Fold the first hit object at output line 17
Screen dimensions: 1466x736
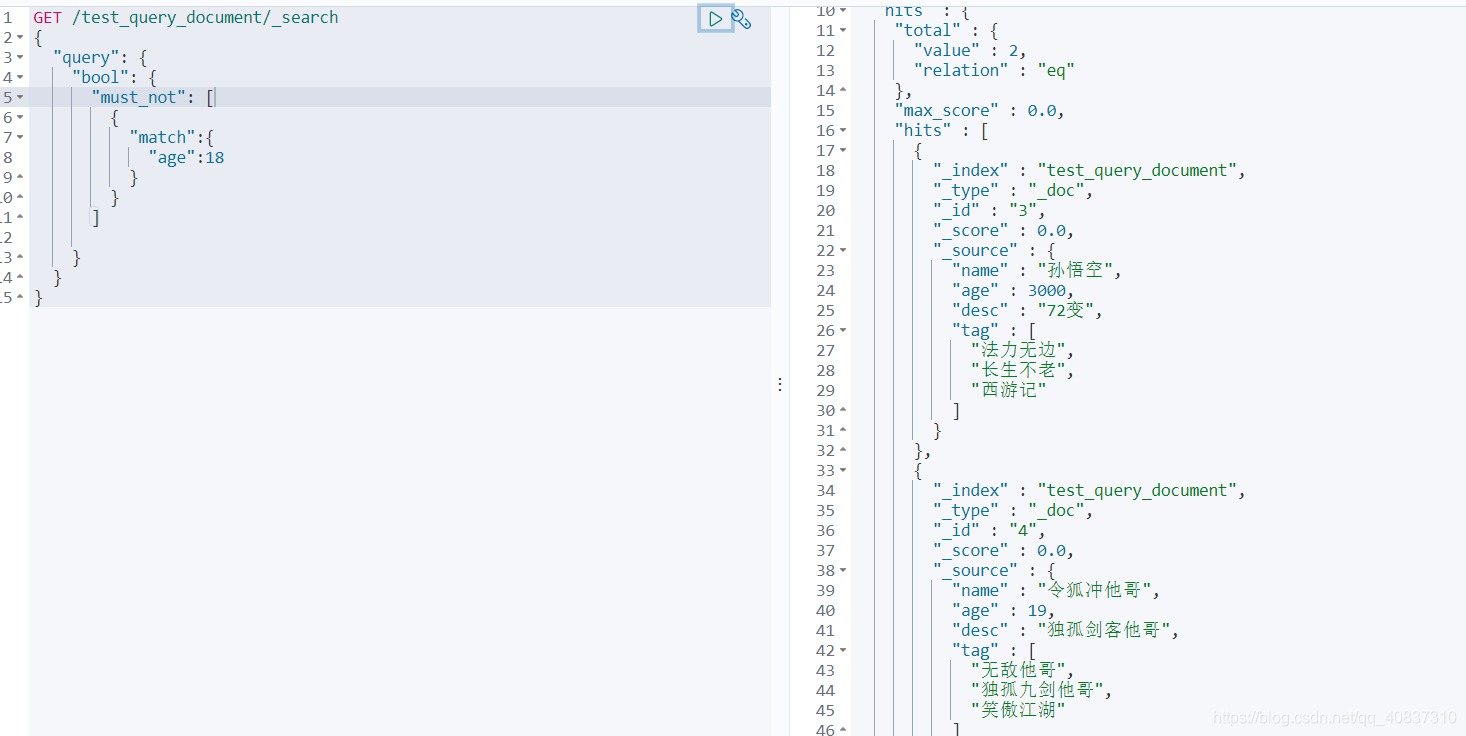click(x=843, y=150)
